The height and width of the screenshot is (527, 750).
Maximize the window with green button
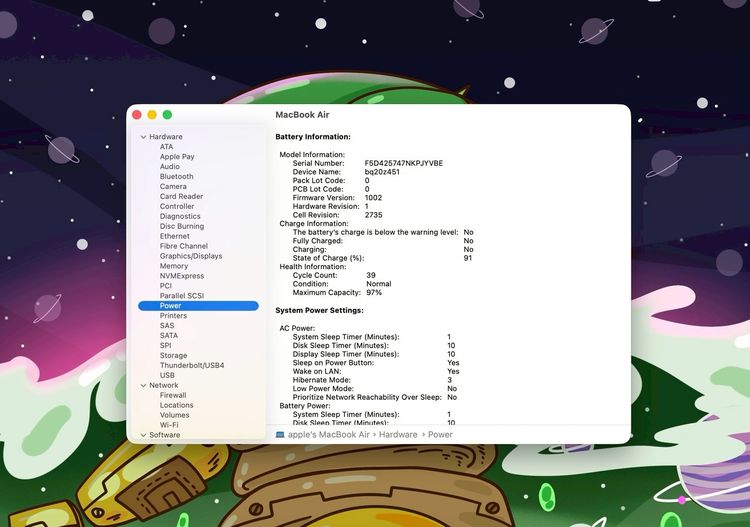click(167, 115)
